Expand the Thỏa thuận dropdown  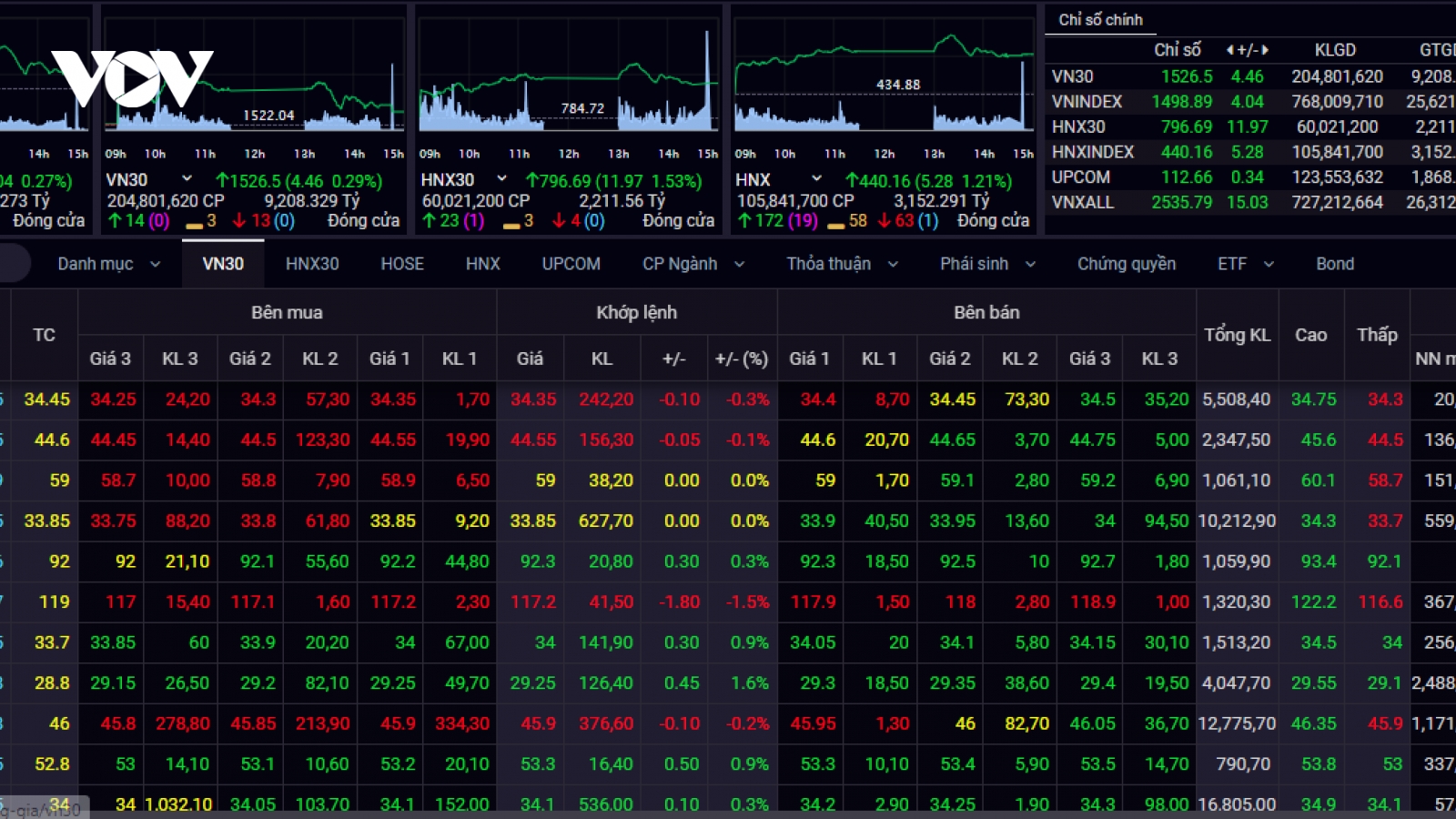(x=843, y=264)
